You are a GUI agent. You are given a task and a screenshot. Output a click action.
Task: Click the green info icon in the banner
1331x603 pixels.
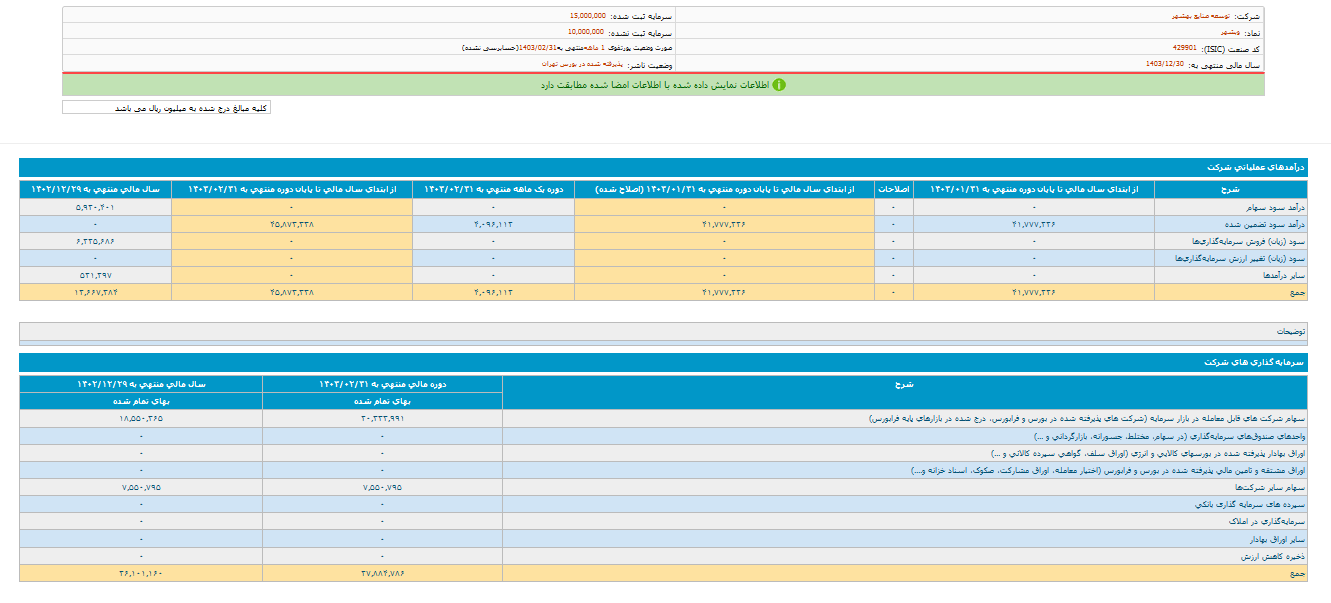click(779, 85)
